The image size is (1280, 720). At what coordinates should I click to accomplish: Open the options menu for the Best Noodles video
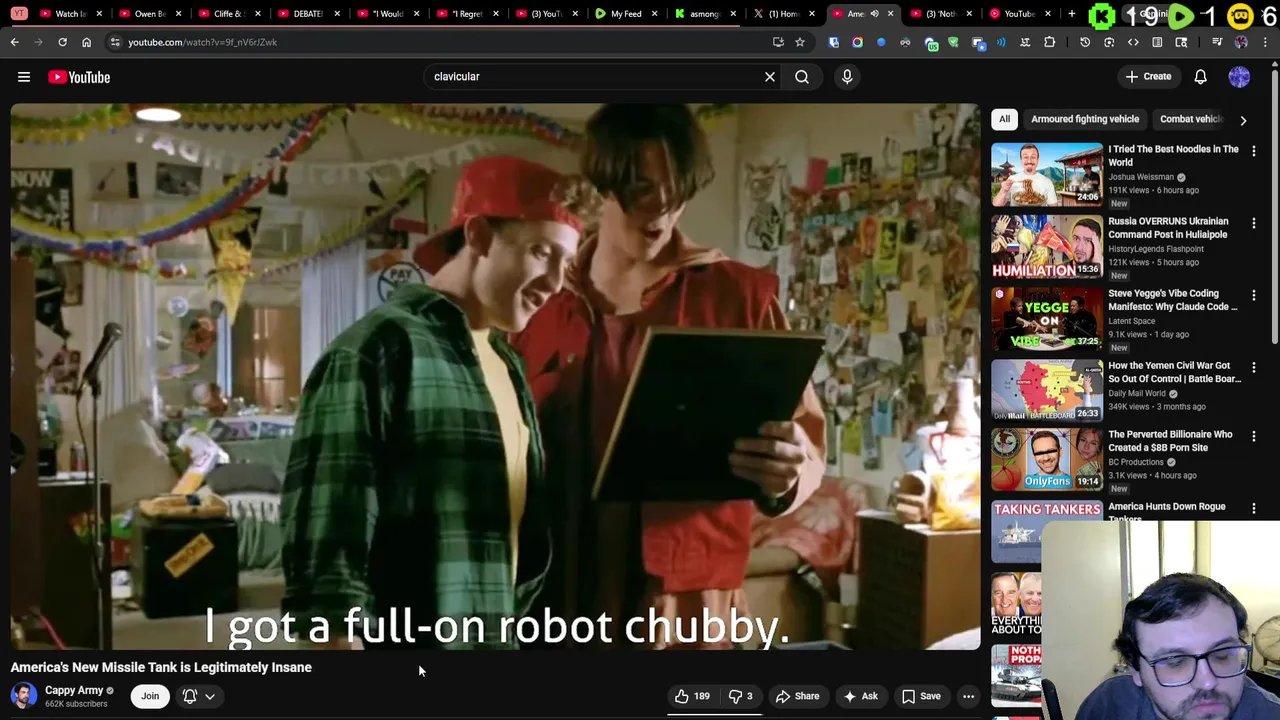(x=1254, y=151)
